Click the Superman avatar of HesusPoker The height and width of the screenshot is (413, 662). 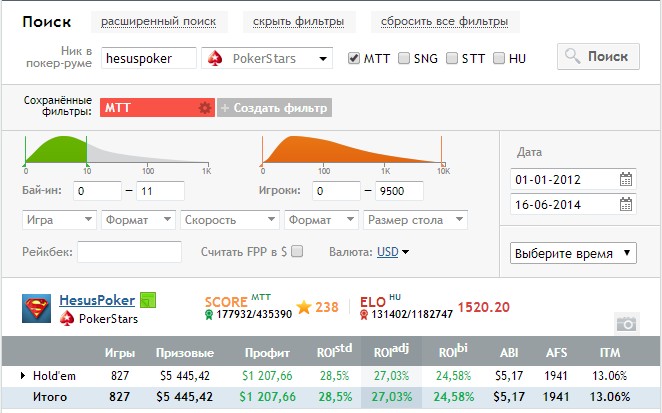(x=37, y=309)
